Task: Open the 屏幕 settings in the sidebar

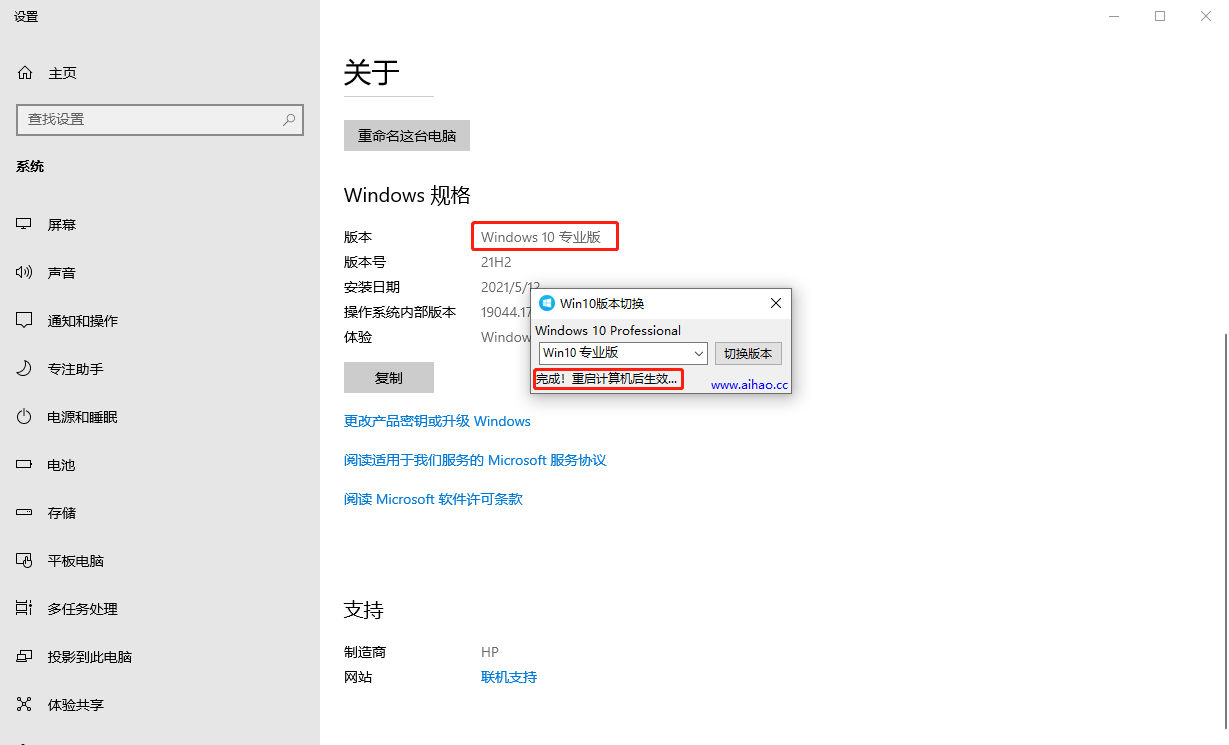Action: 62,224
